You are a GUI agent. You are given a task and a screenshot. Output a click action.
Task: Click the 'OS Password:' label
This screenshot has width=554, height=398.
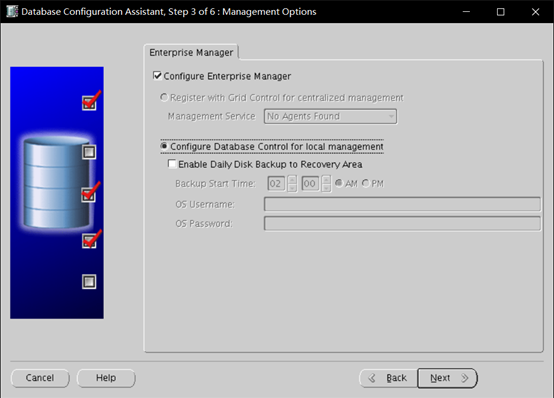204,223
